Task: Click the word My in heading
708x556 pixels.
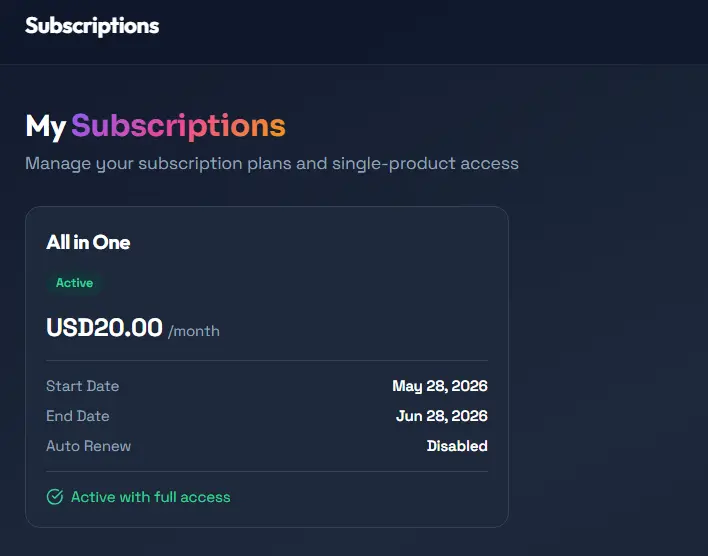Action: (x=46, y=126)
